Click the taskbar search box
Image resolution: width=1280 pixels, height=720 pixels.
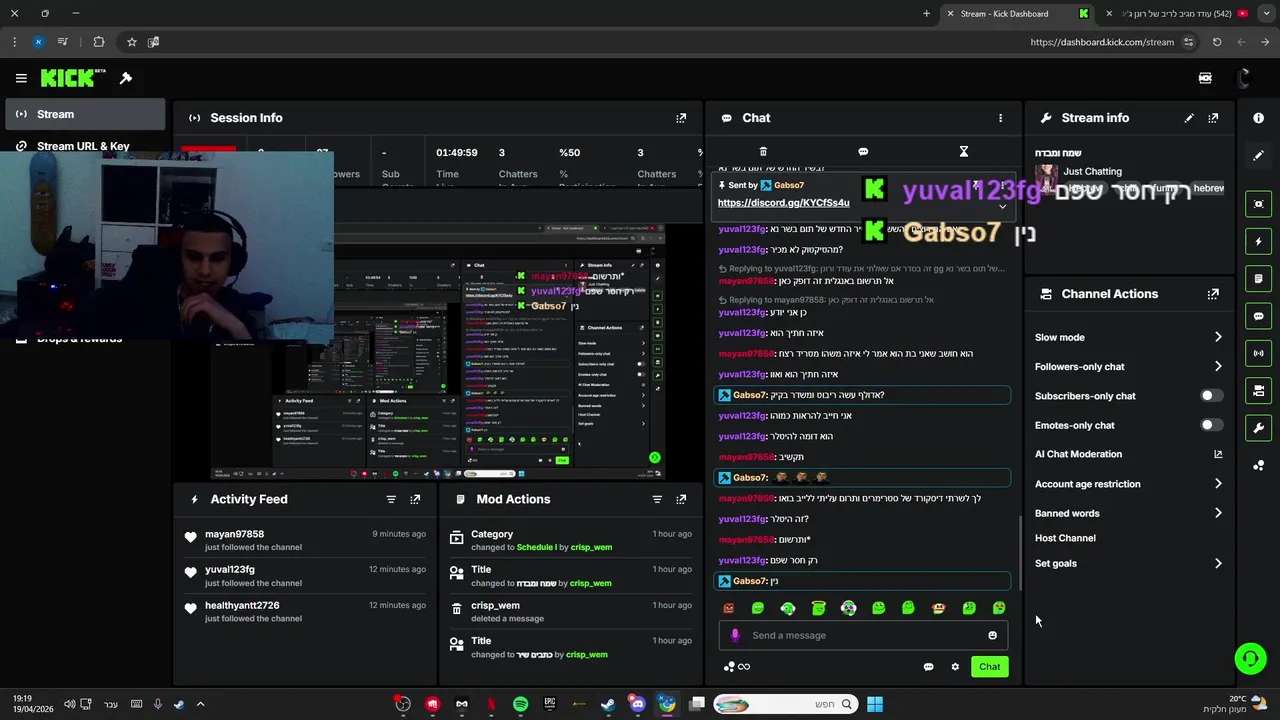click(x=785, y=704)
